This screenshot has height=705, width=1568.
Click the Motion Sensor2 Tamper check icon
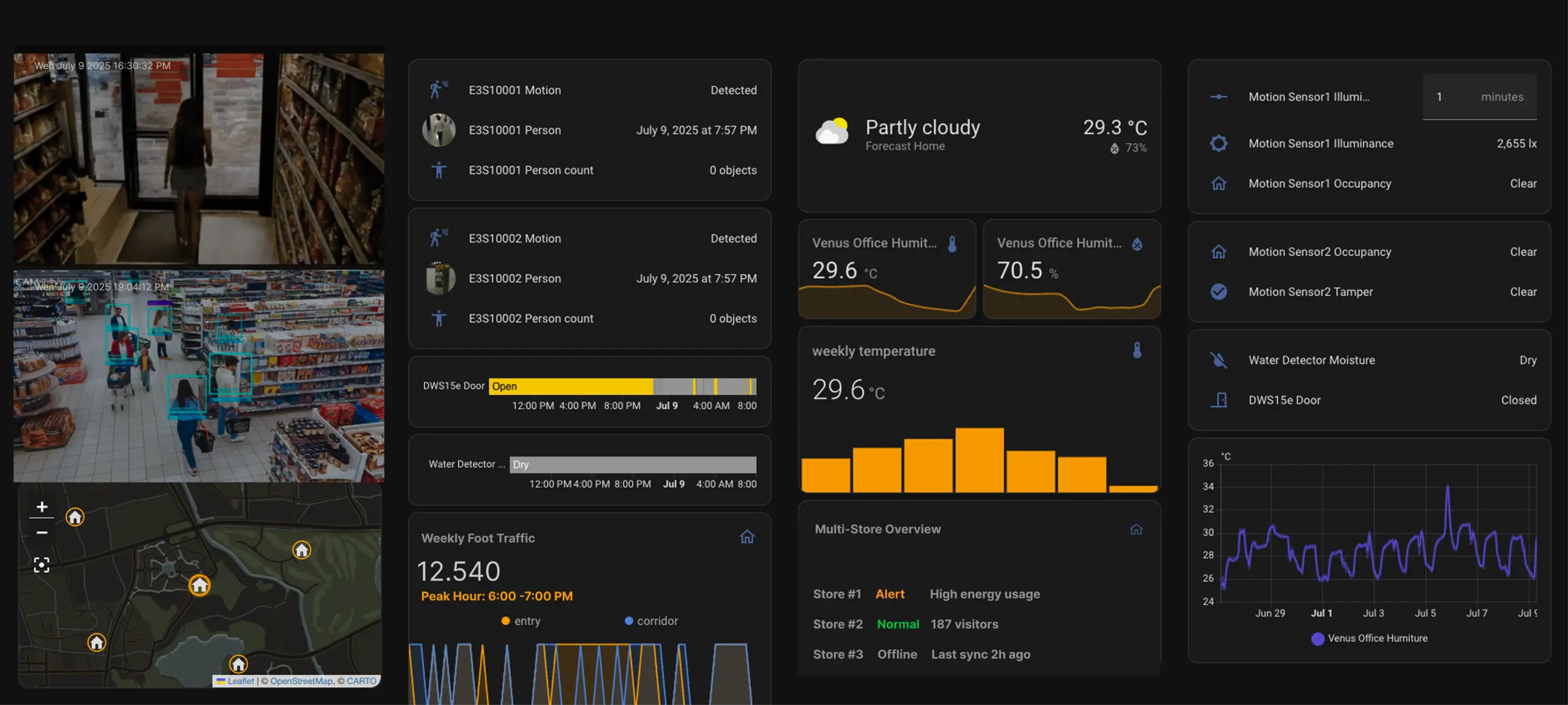pyautogui.click(x=1219, y=292)
